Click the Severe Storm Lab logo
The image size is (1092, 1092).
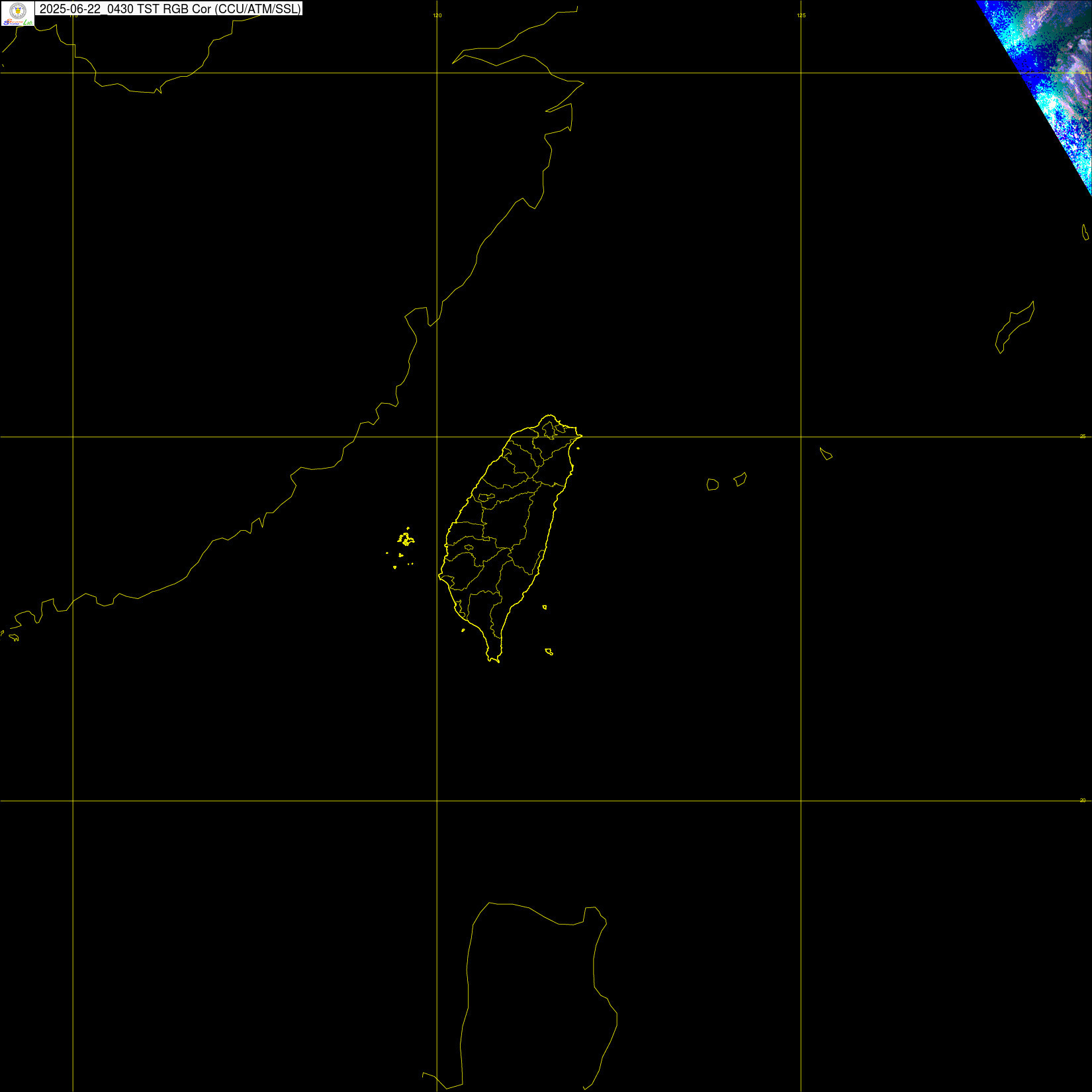pyautogui.click(x=18, y=14)
